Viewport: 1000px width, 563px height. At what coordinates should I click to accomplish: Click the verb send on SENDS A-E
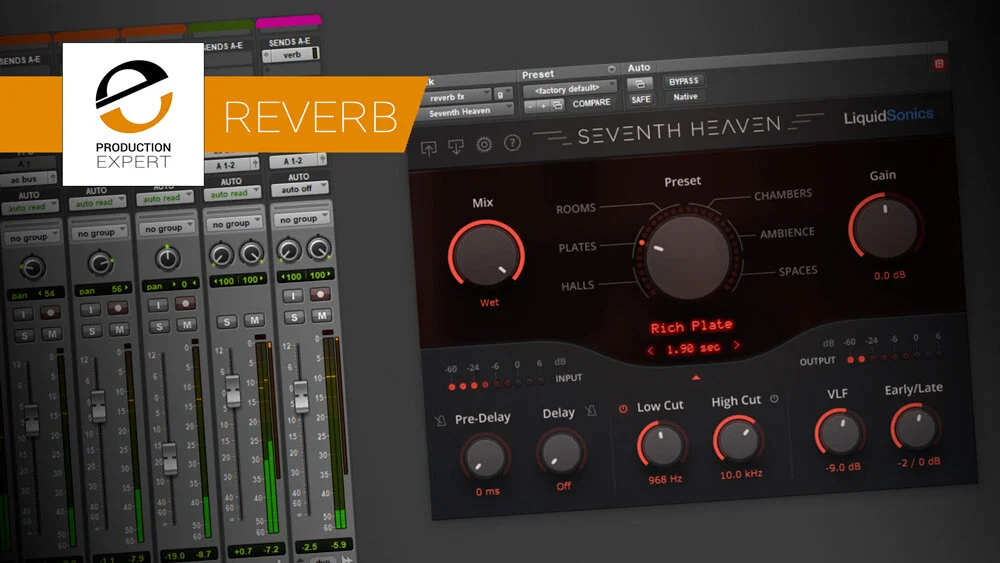coord(291,55)
